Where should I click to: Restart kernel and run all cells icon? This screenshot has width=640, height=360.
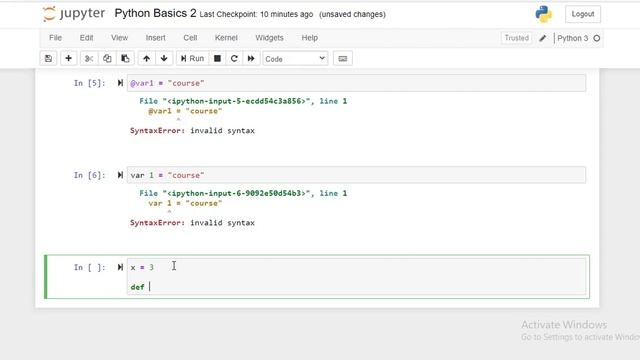pyautogui.click(x=251, y=58)
